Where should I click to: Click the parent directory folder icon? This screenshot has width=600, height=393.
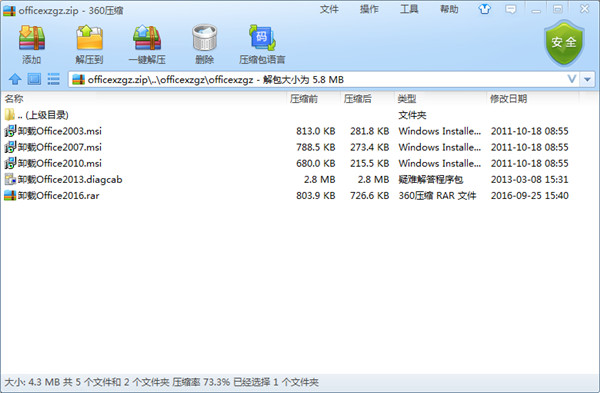pos(10,114)
